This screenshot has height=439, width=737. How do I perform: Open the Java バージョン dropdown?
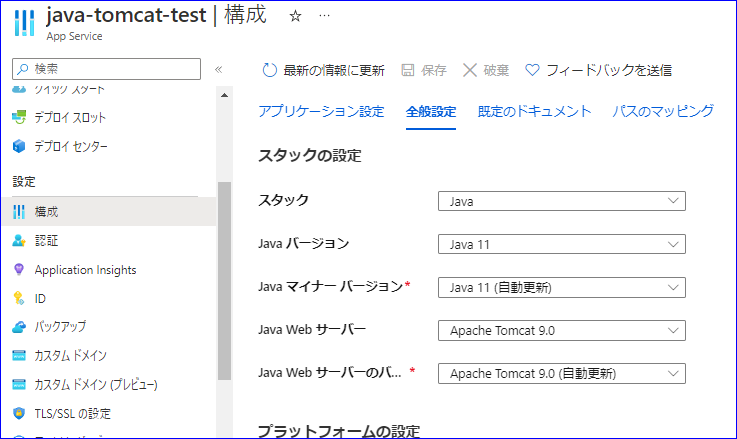[x=562, y=244]
